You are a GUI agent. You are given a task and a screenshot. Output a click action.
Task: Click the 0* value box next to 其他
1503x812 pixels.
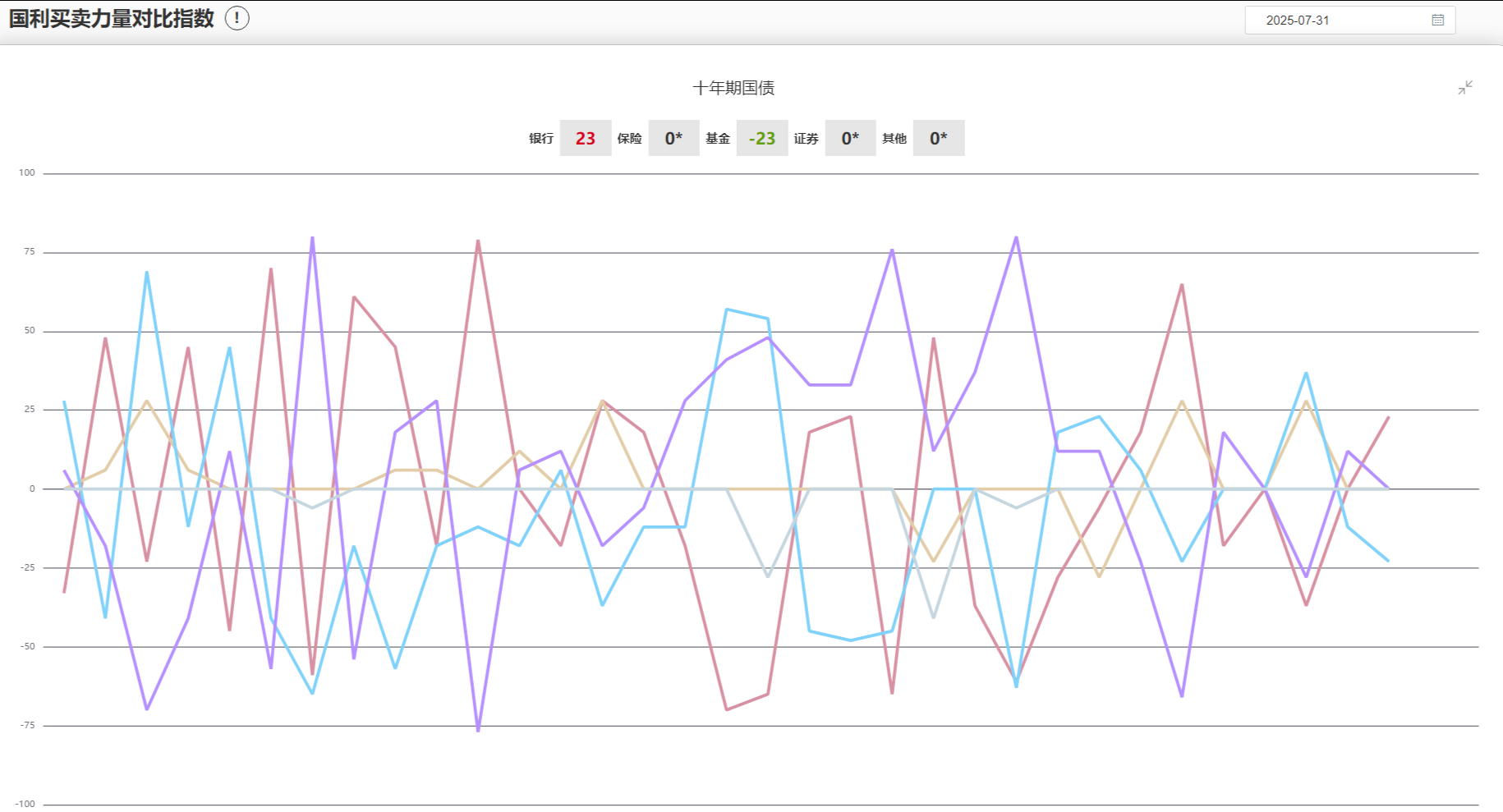click(938, 138)
